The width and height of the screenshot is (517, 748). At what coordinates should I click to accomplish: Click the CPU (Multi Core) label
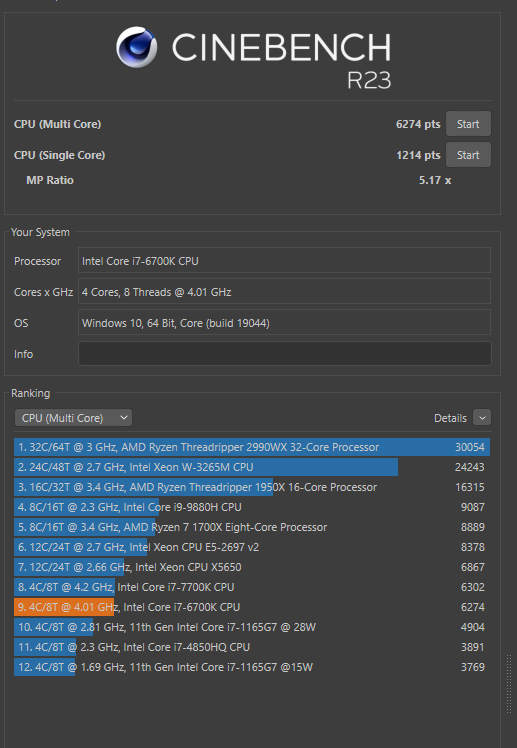coord(57,124)
